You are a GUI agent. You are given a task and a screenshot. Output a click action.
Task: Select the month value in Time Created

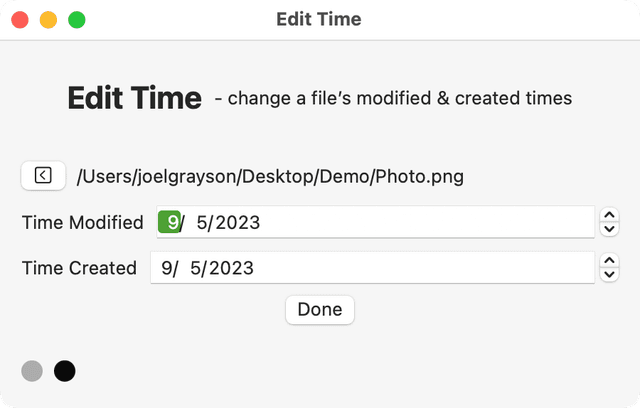[x=165, y=268]
